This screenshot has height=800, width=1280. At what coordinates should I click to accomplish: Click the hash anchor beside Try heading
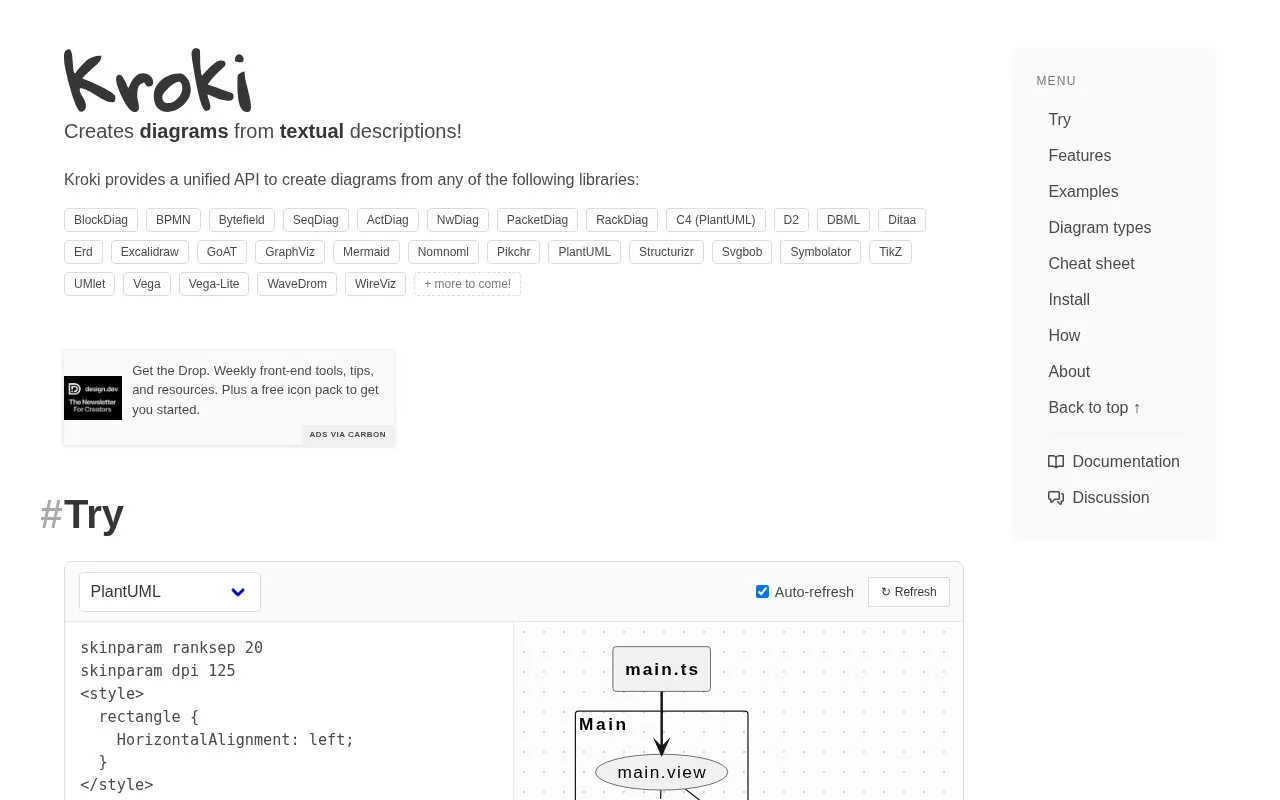[51, 515]
